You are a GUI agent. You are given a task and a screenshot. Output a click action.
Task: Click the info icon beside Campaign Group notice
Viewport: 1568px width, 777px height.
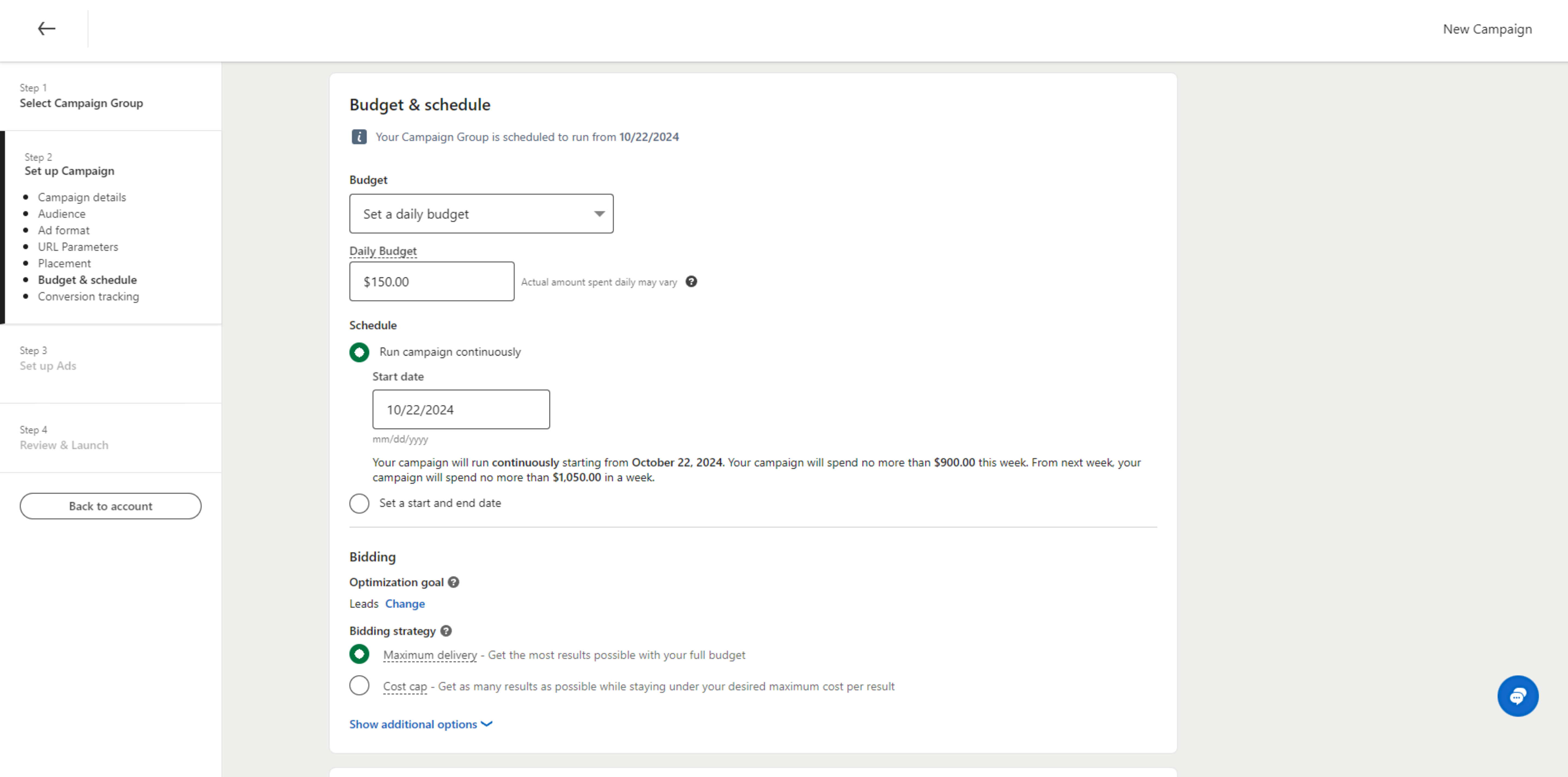tap(359, 137)
